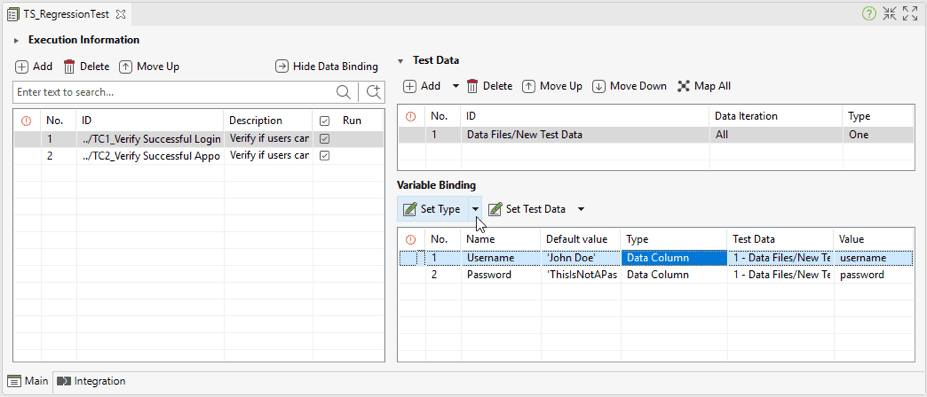
Task: Click Hide Data Binding button
Action: (326, 67)
